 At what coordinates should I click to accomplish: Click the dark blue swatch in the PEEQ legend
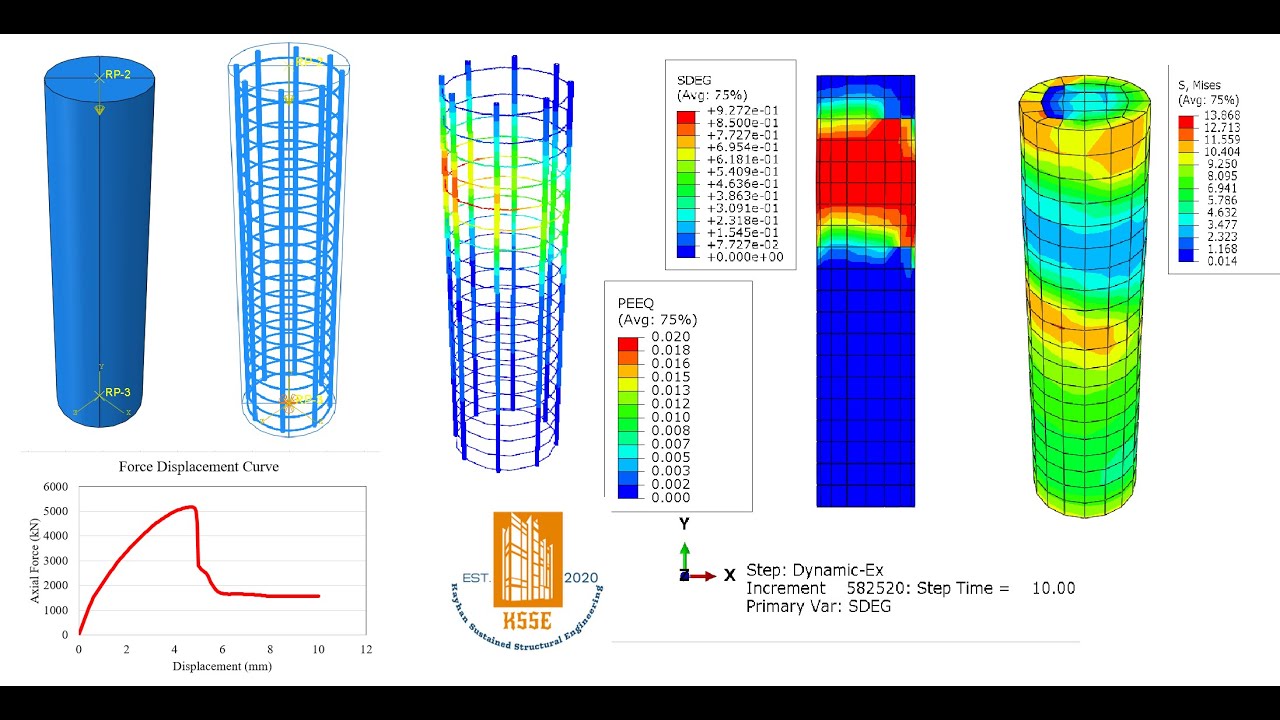pyautogui.click(x=627, y=491)
